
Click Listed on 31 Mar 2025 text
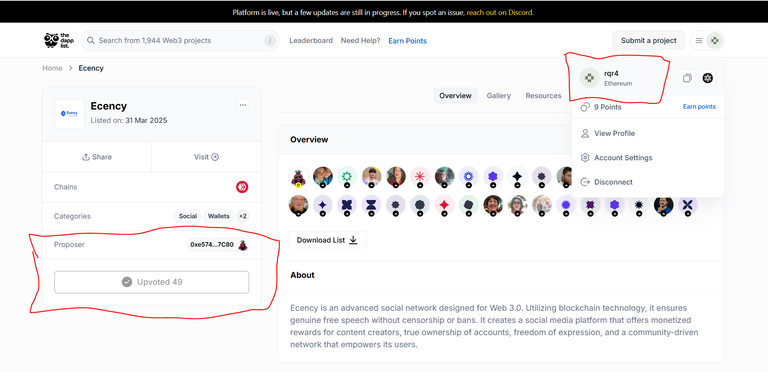129,120
